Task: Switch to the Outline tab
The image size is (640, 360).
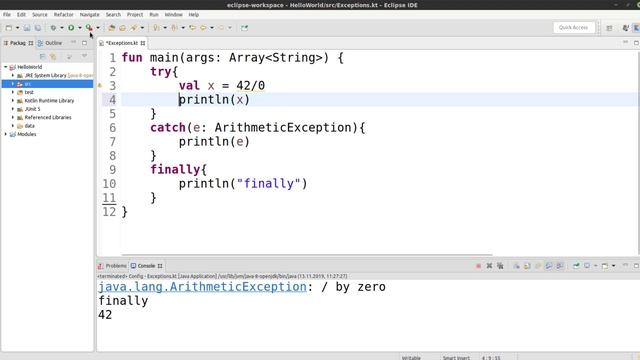Action: 50,43
